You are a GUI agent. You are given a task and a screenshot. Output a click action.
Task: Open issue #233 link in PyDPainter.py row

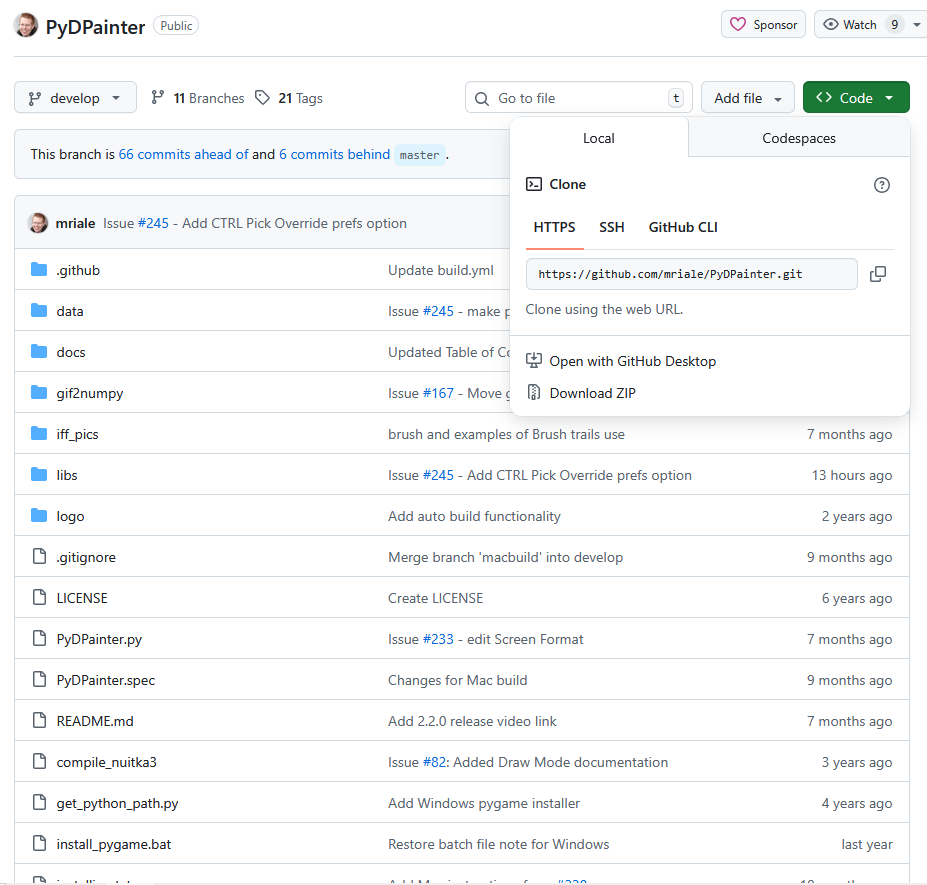(x=438, y=640)
